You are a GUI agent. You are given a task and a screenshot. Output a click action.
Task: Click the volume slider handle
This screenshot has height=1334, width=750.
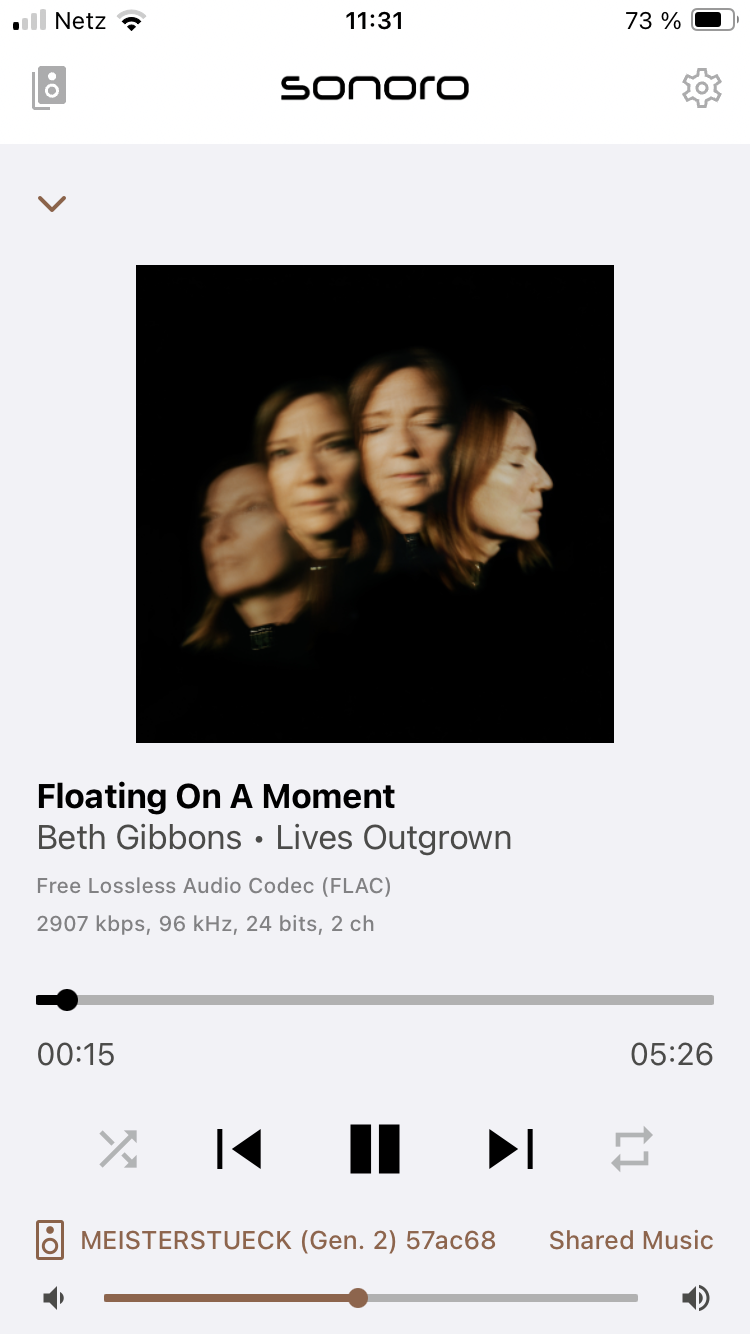(358, 1298)
